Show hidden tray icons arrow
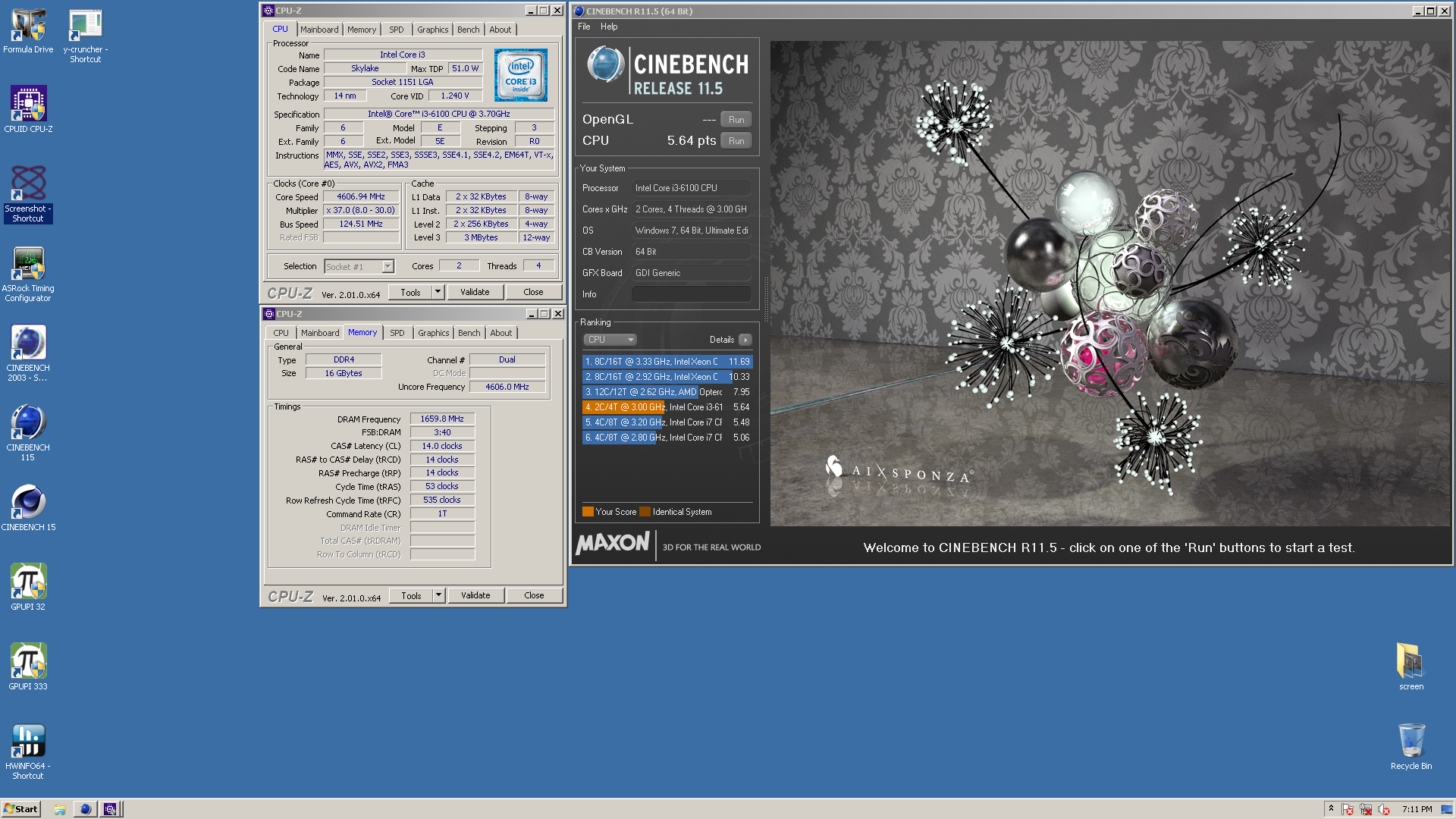Screen dimensions: 1456x819 (1331, 808)
